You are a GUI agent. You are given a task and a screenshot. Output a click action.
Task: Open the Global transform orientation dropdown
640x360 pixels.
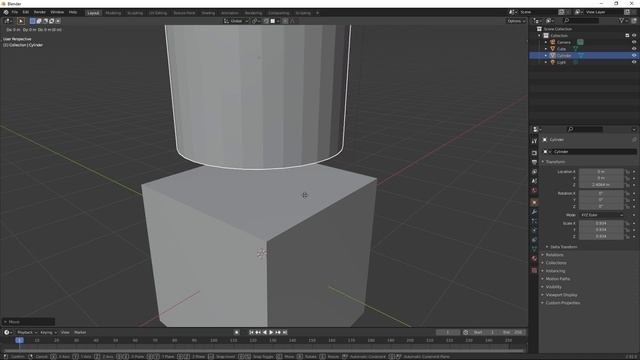coord(236,21)
